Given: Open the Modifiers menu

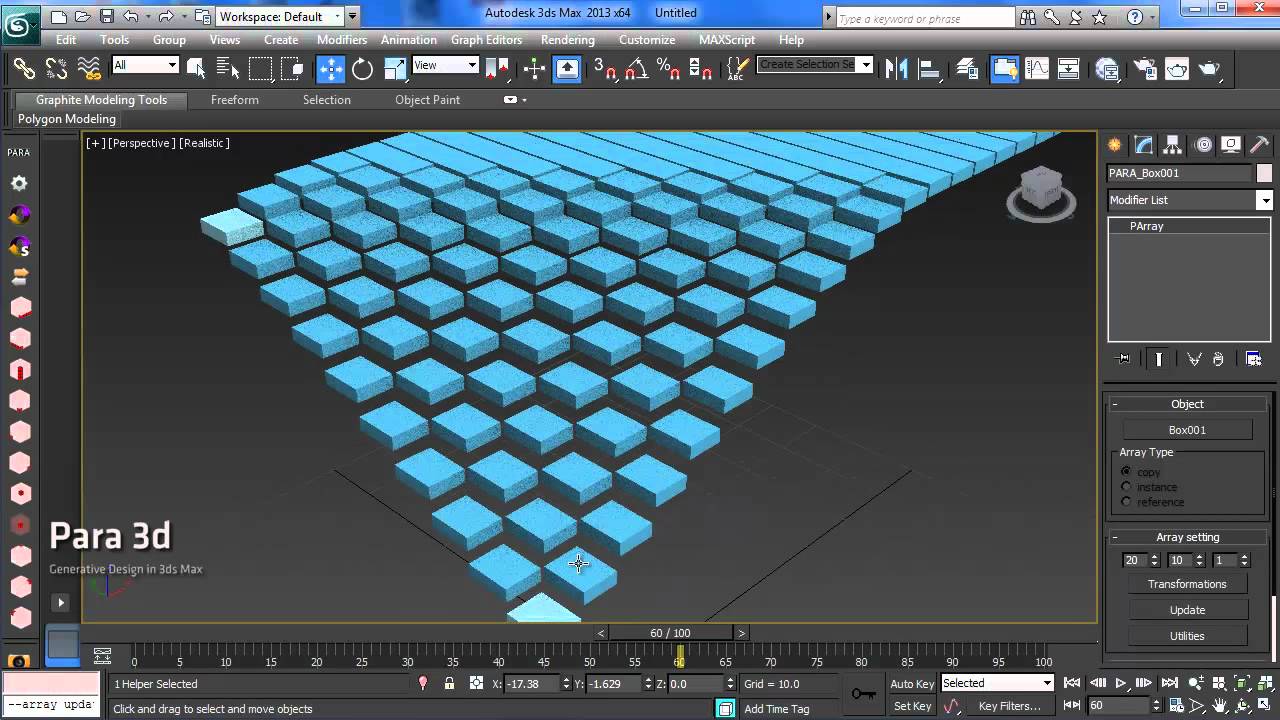Looking at the screenshot, I should 341,40.
